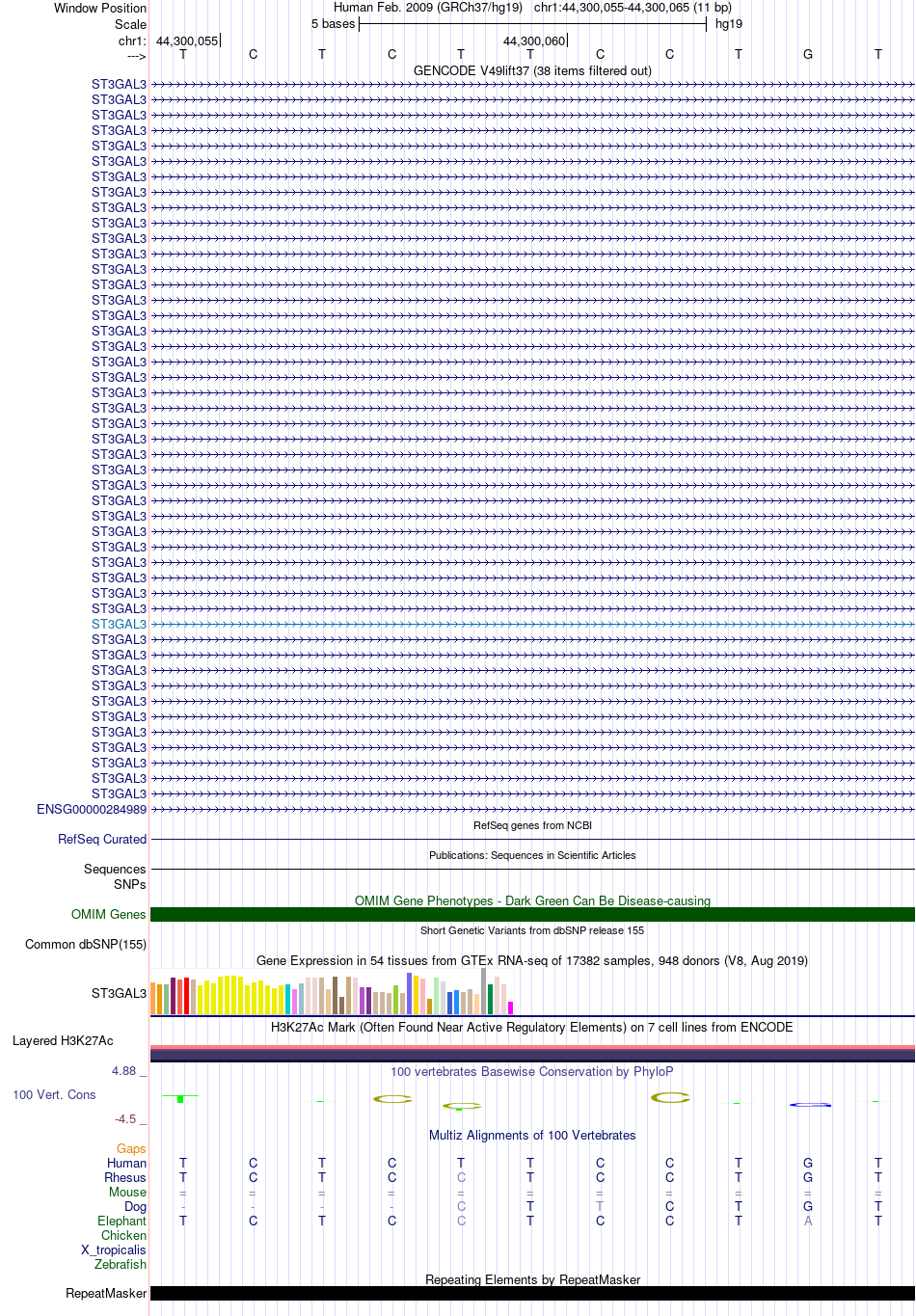The image size is (916, 1316).
Task: Click the black RepeatMasker bar
Action: [532, 1293]
